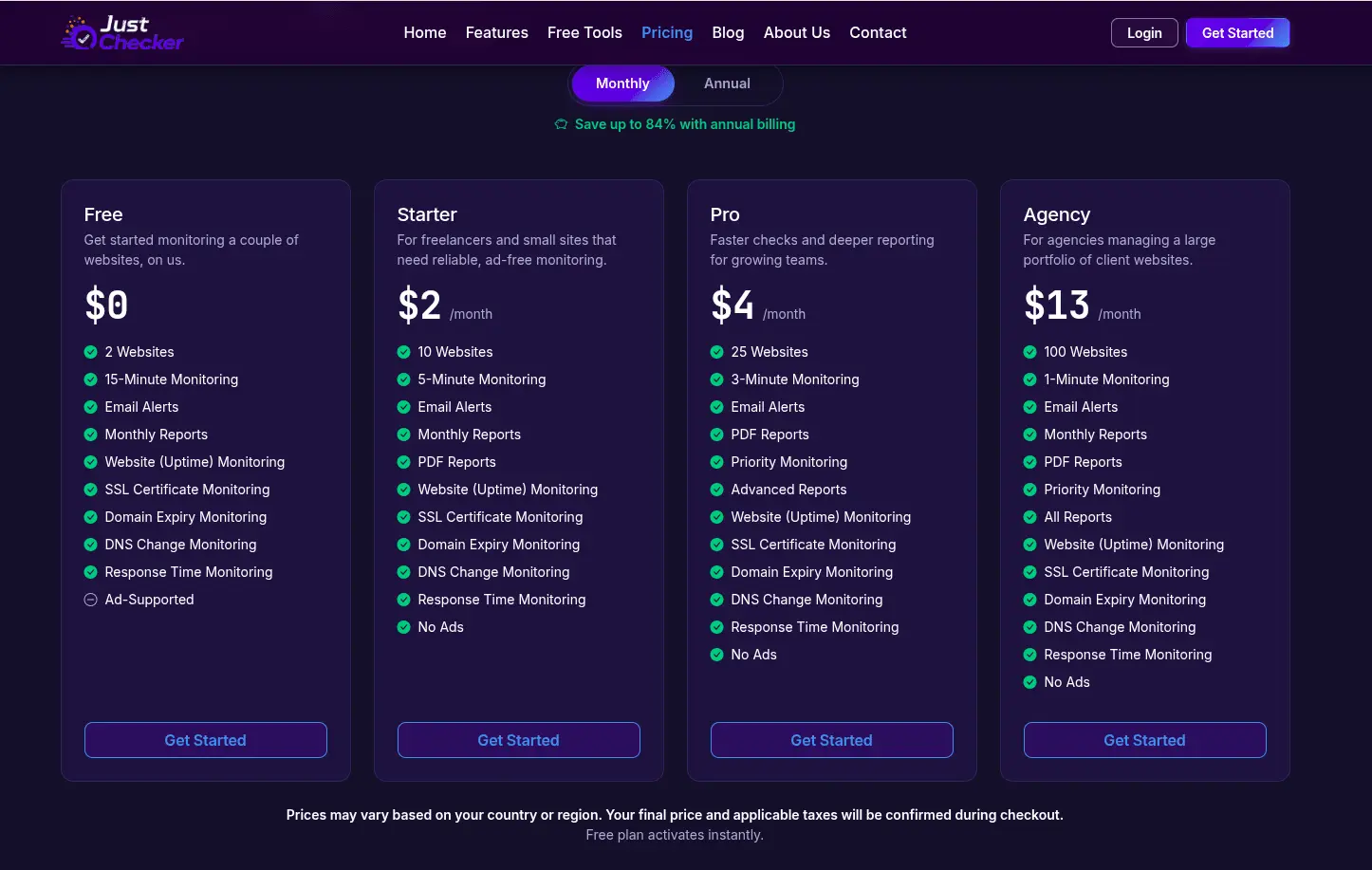Click the "Ad-Supported" feature text
This screenshot has height=870, width=1372.
click(150, 600)
